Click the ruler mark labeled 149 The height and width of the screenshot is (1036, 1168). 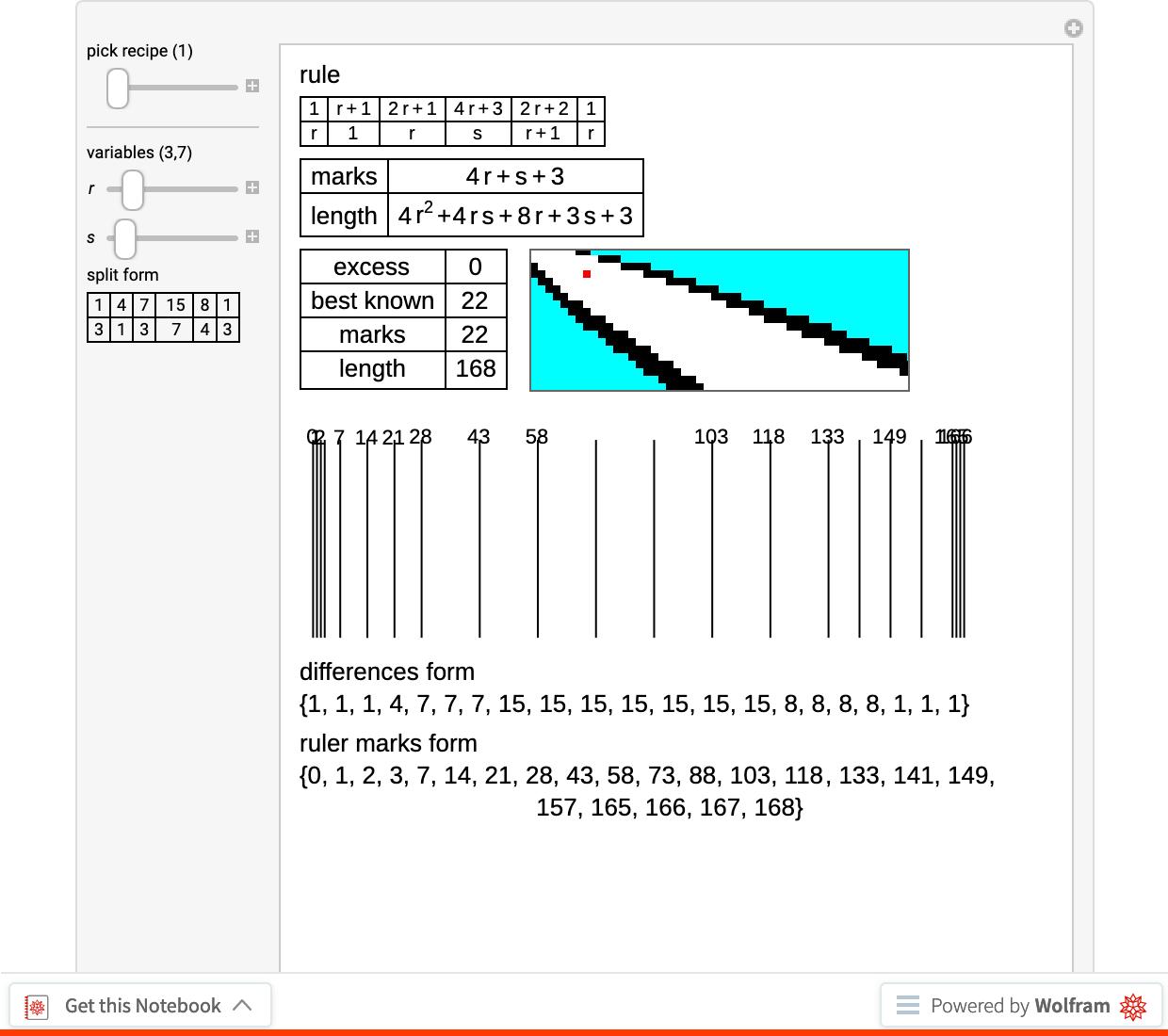click(x=889, y=437)
